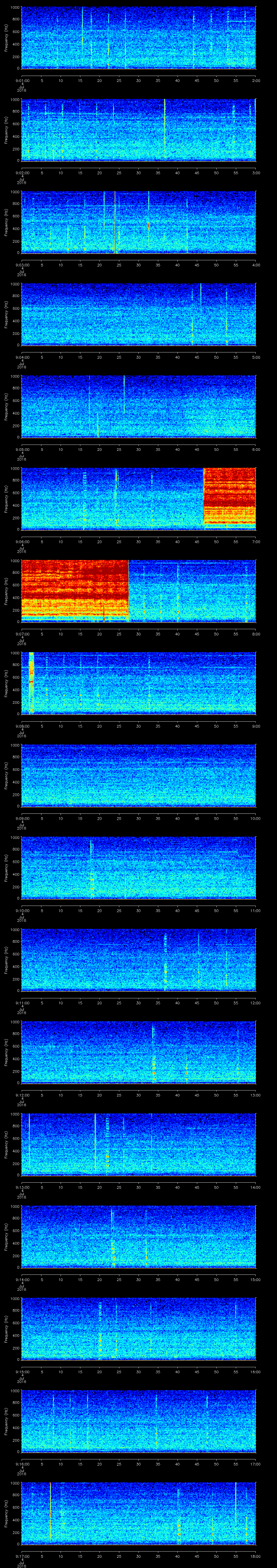Click Frequency (Hz) label of 9:10:00 spectrogram
The image size is (277, 1568).
(x=6, y=868)
